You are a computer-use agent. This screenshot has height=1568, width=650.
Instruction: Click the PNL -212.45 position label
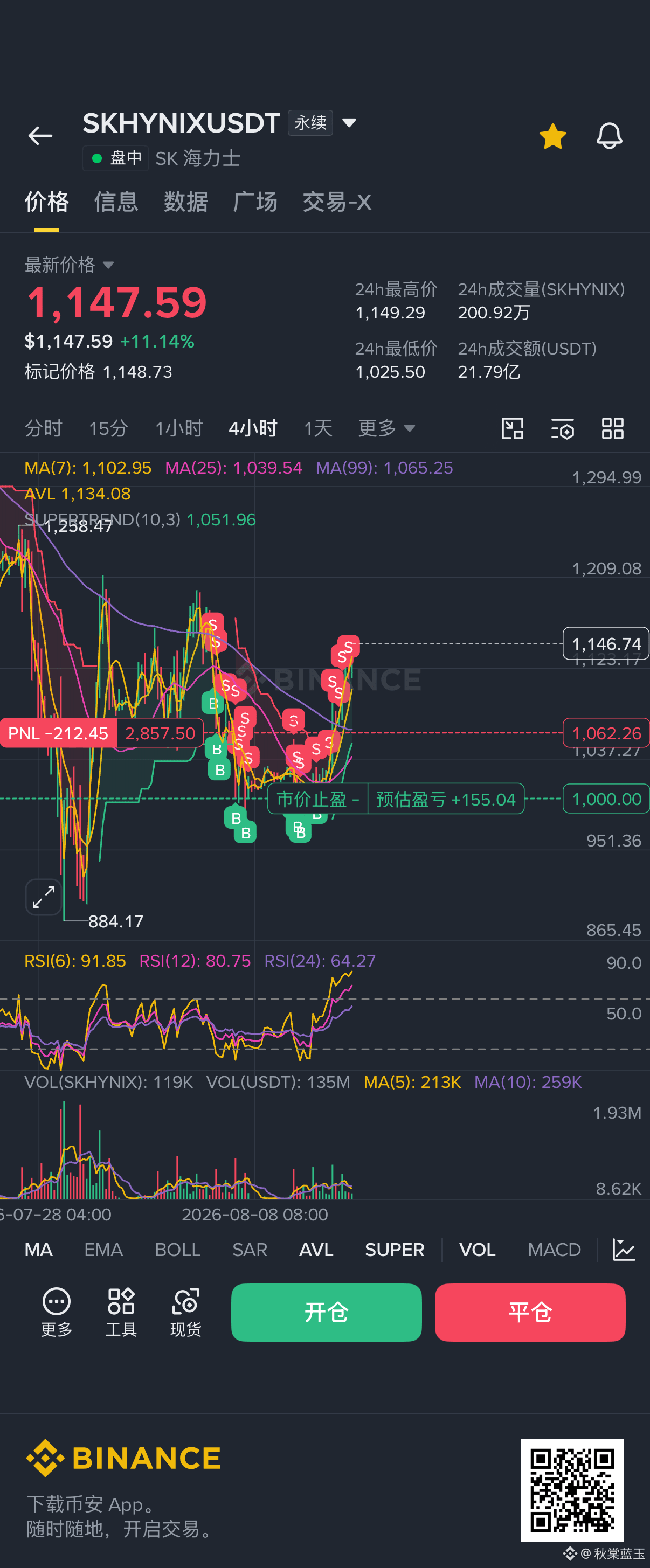(x=58, y=733)
